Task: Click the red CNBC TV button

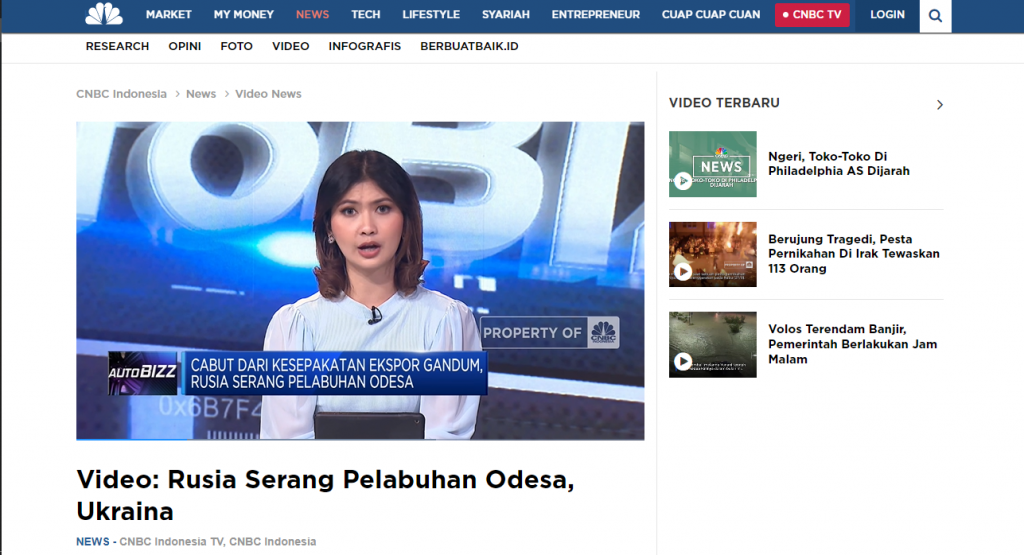Action: coord(812,14)
